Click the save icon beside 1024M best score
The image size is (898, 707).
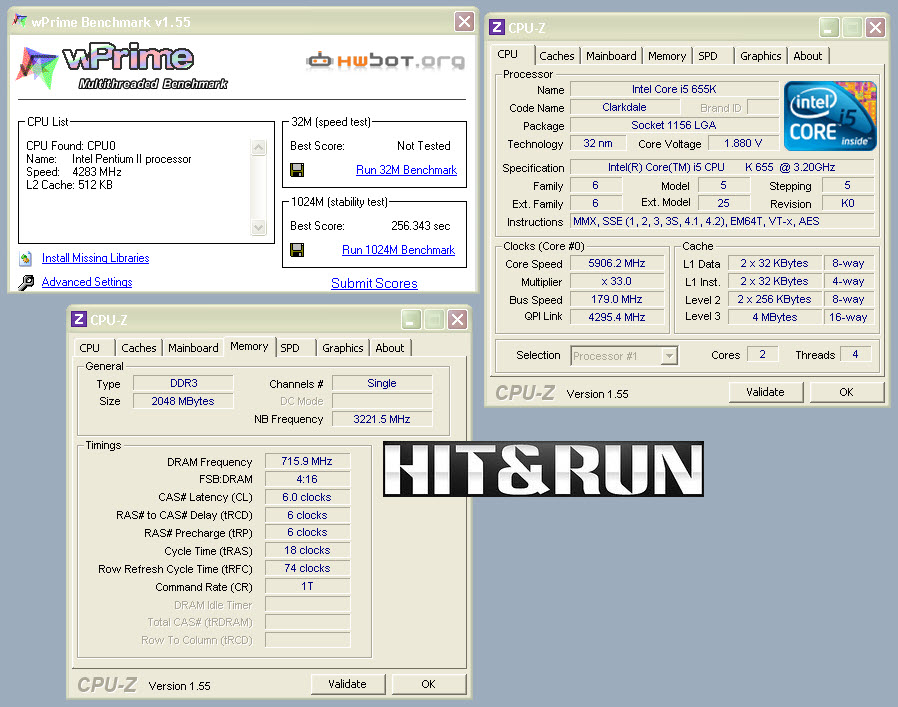[x=297, y=250]
